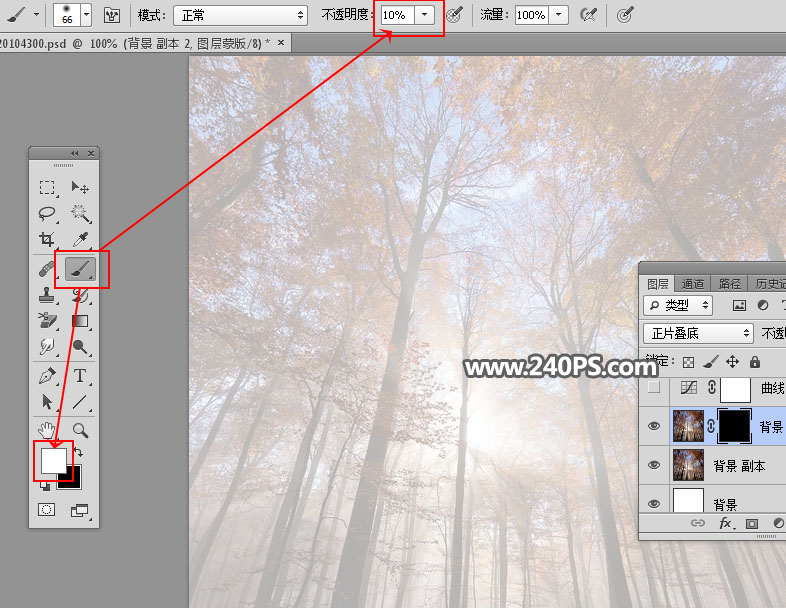This screenshot has height=608, width=786.
Task: Click the opacity value field 10%
Action: click(x=398, y=15)
